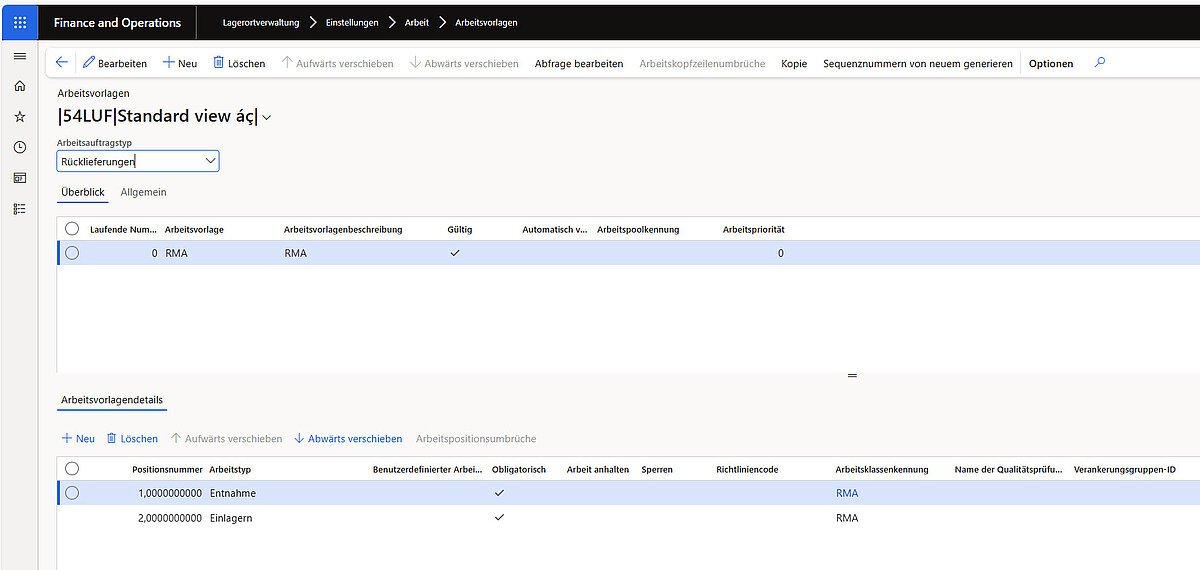Click Arbeitskopfzeilenumbrüche in toolbar
The width and height of the screenshot is (1200, 570).
click(x=702, y=63)
